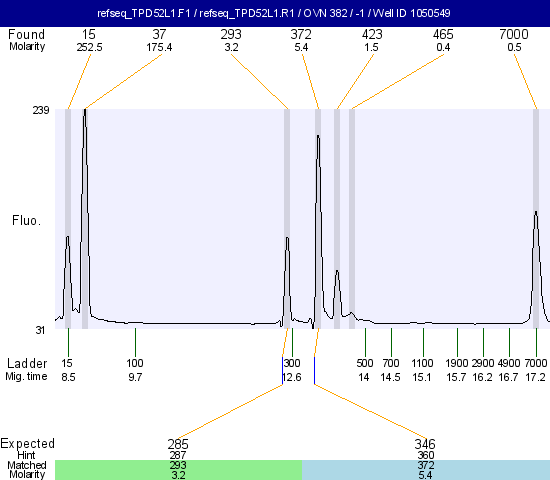Select the found peak label 465
Screen dimensions: 550x480
tap(443, 34)
